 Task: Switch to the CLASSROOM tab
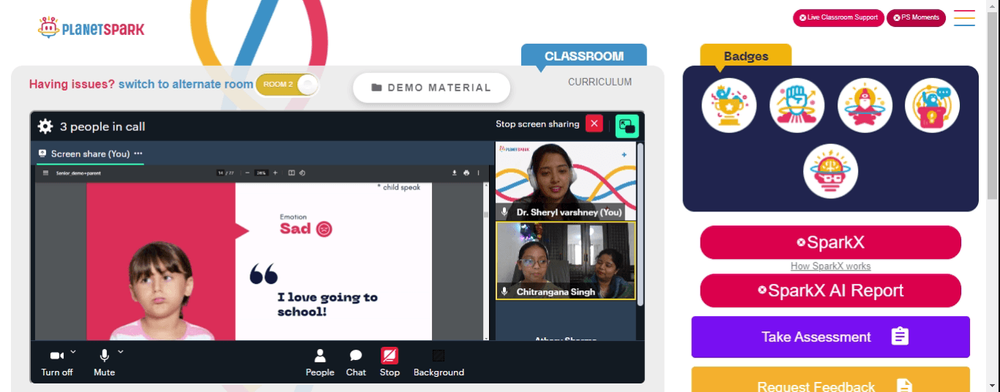584,55
